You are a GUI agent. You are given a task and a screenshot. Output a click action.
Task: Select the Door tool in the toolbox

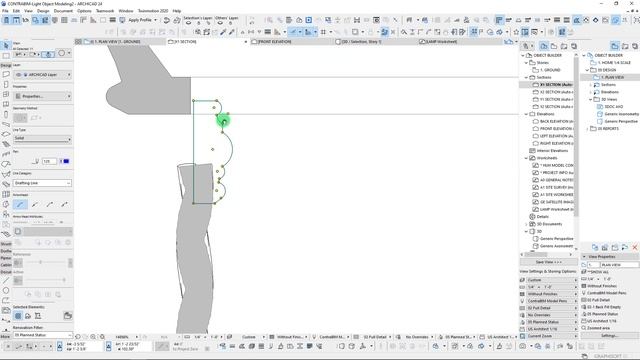point(6,84)
